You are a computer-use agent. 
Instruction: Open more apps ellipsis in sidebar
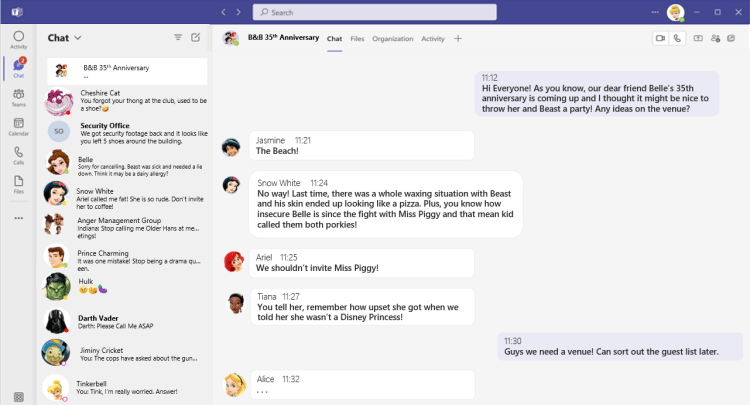coord(18,217)
